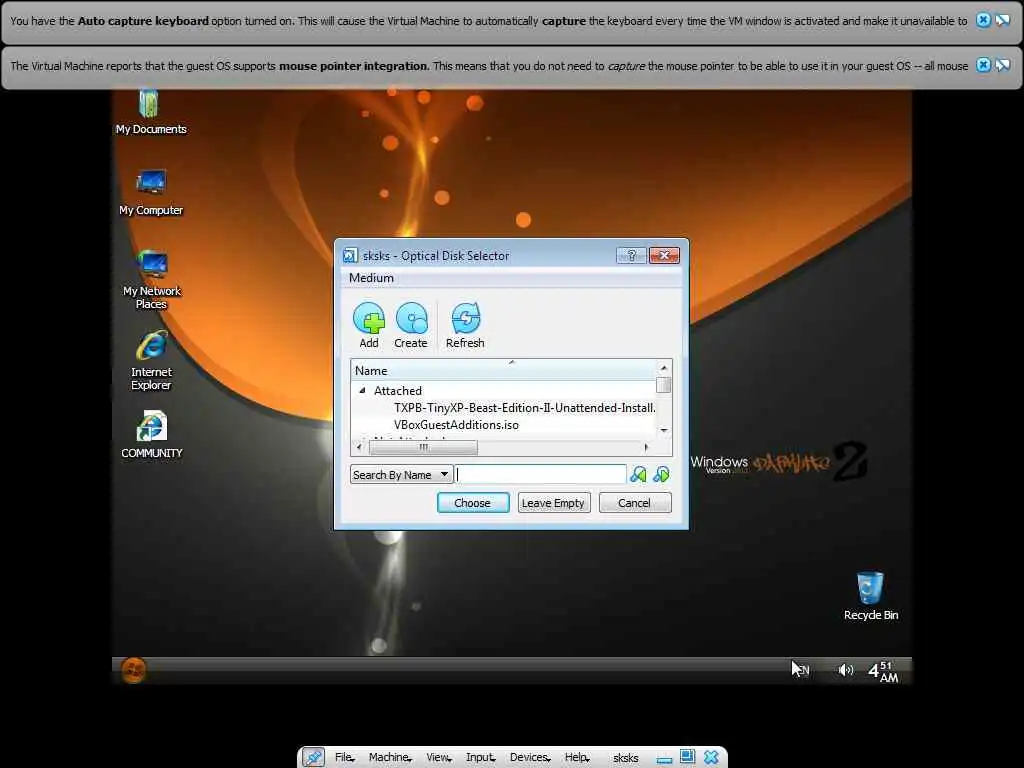Collapse the Attached tree group
Screen dimensions: 1024x768
(x=362, y=391)
